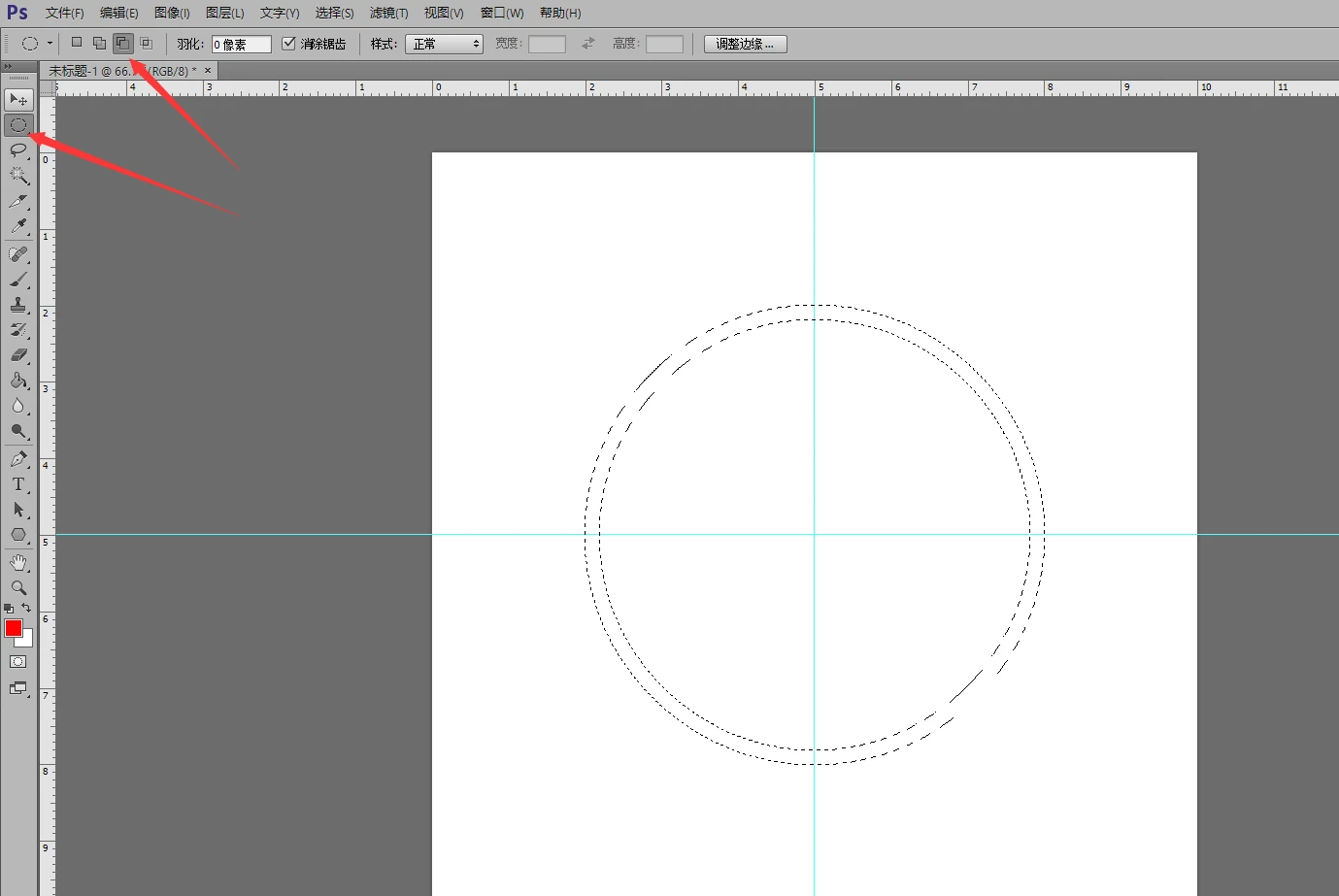Select the Magic Wand tool
This screenshot has width=1339, height=896.
pos(18,176)
